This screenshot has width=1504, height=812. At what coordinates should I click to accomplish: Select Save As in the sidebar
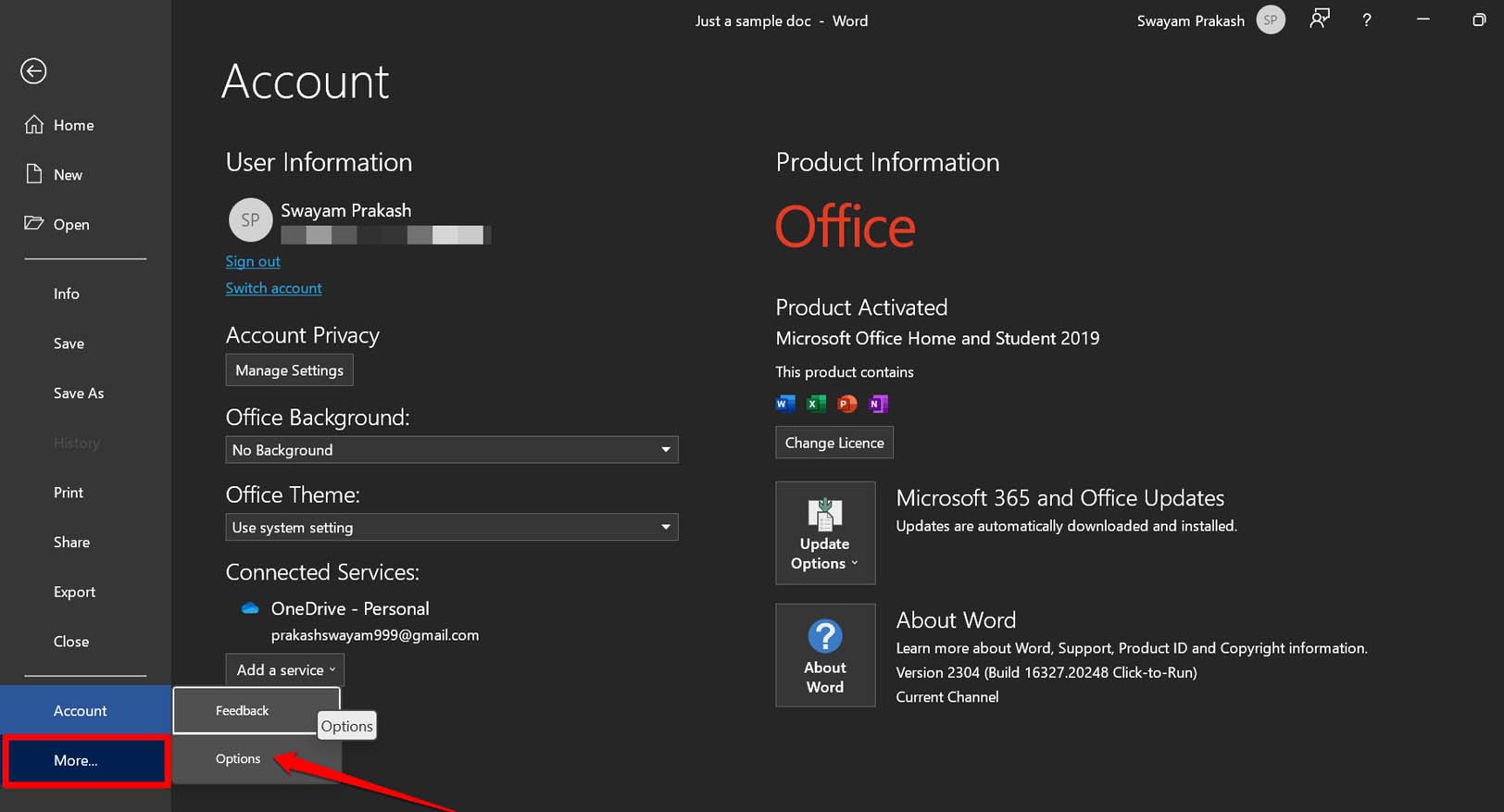(x=79, y=394)
